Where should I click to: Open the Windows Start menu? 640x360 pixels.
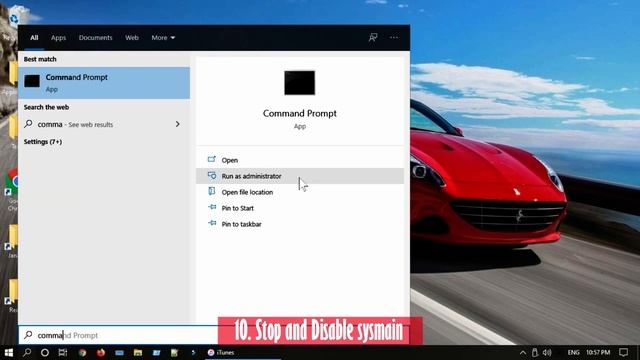[9, 352]
